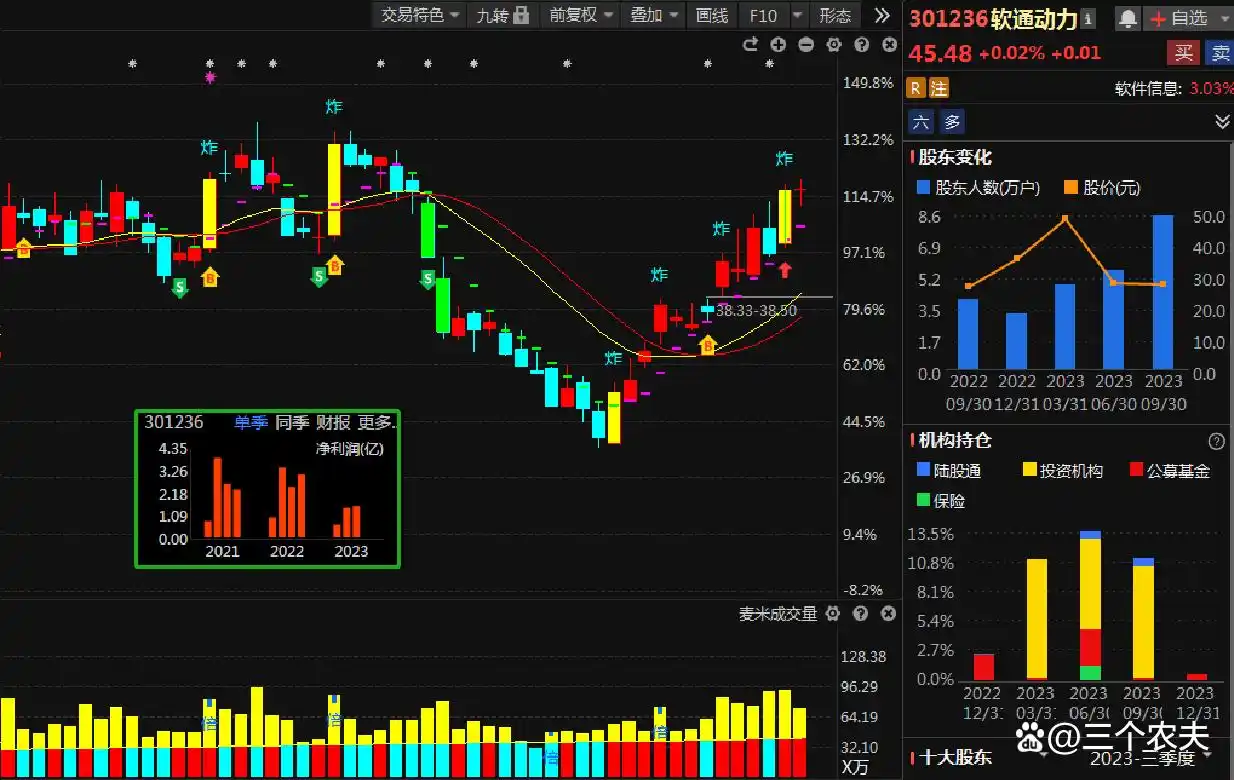
Task: Close the 麦米成交量 volume panel
Action: coord(888,614)
